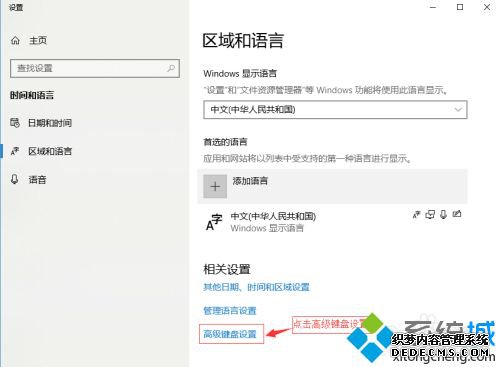Open 其他日期、时间和区域设置 link

pos(256,287)
